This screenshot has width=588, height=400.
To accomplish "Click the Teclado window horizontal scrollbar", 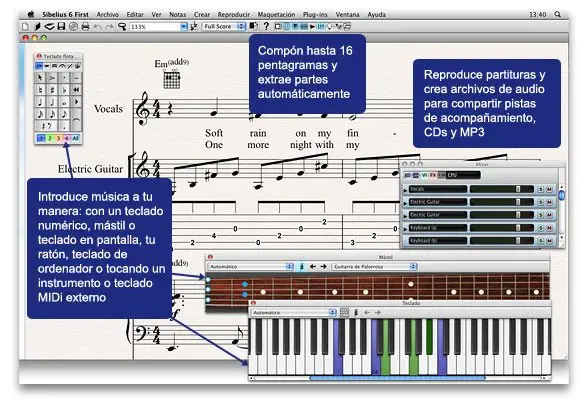I will click(398, 378).
